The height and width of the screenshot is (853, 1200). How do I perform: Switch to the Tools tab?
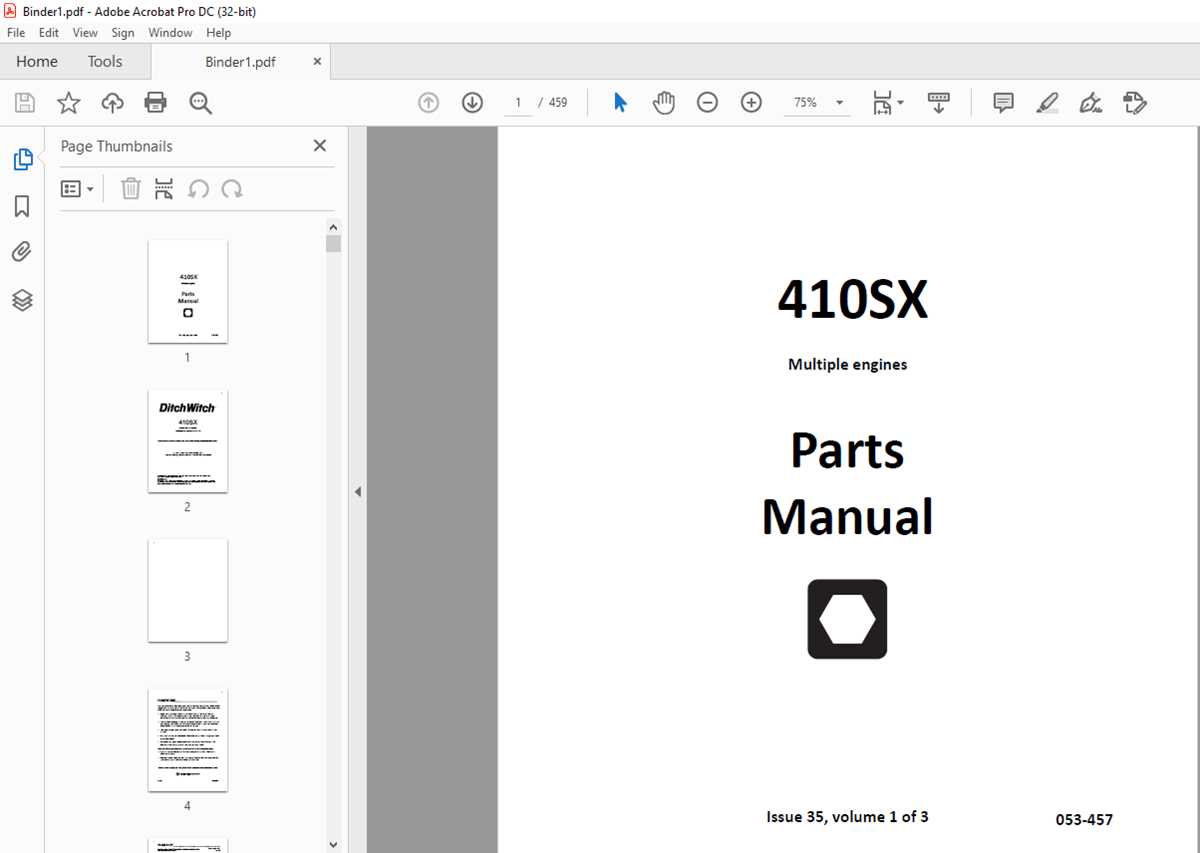105,62
